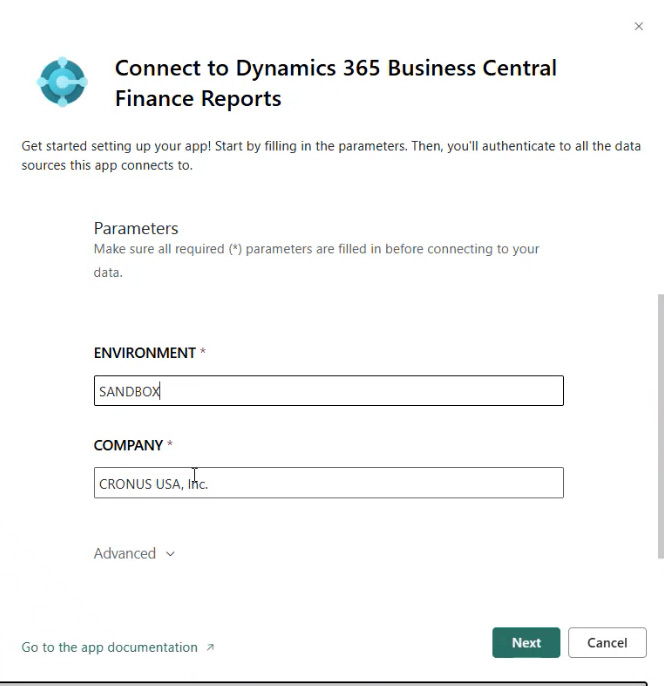The width and height of the screenshot is (664, 686).
Task: Expand the Advanced section
Action: (134, 553)
